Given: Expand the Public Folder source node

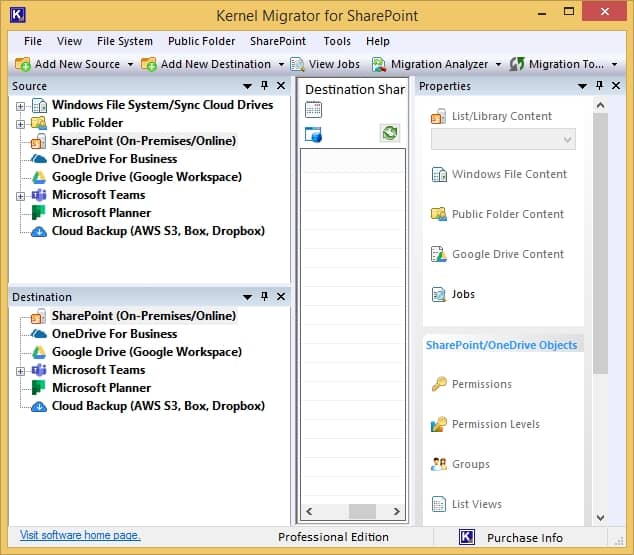Looking at the screenshot, I should [20, 124].
